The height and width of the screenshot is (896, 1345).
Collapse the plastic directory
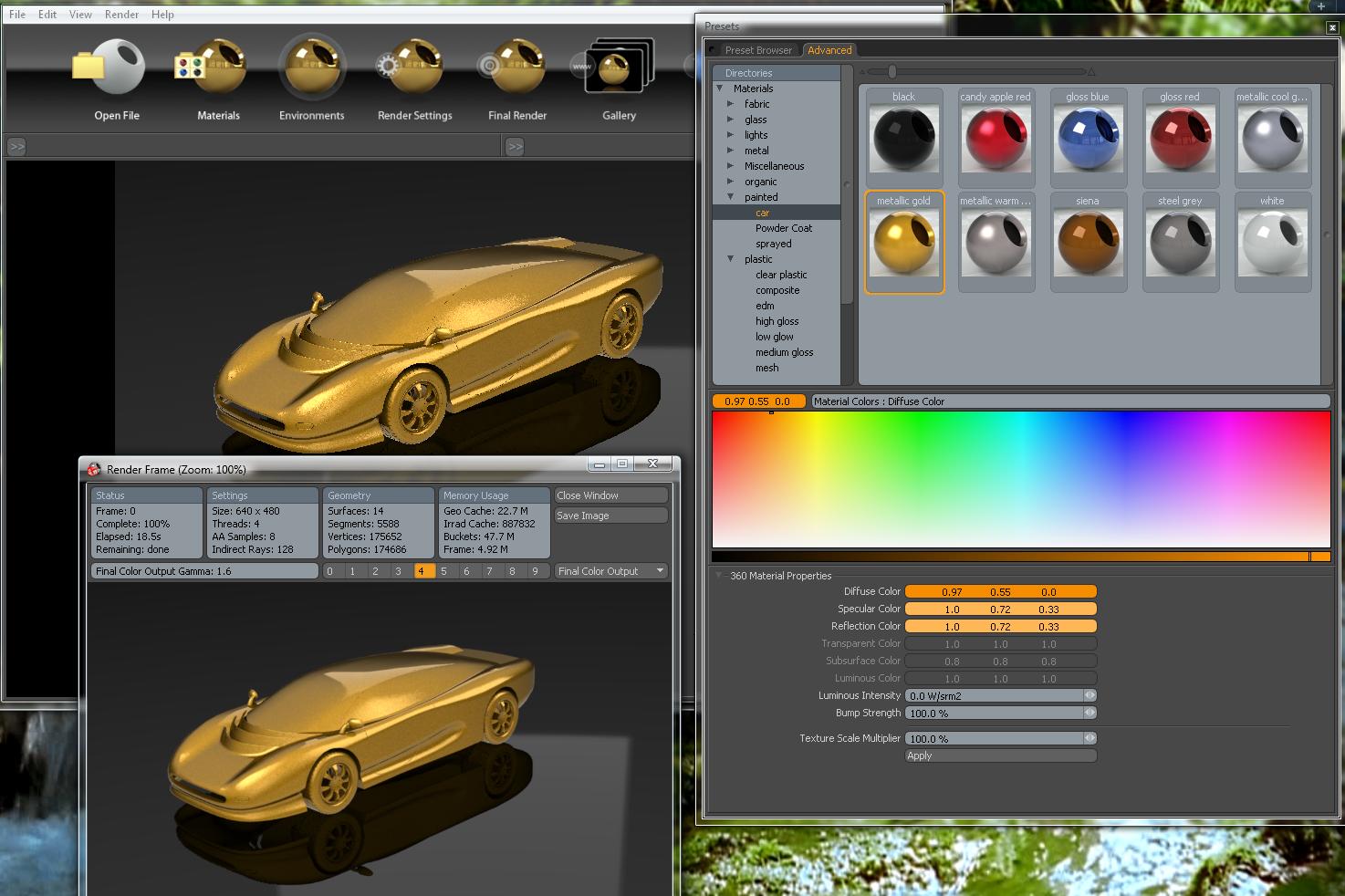tap(730, 259)
